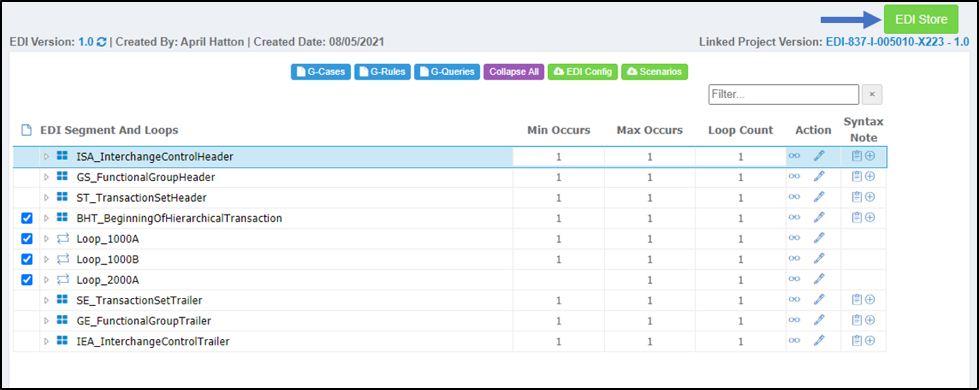The height and width of the screenshot is (390, 979).
Task: Click the Min Occurs column header
Action: pos(559,130)
